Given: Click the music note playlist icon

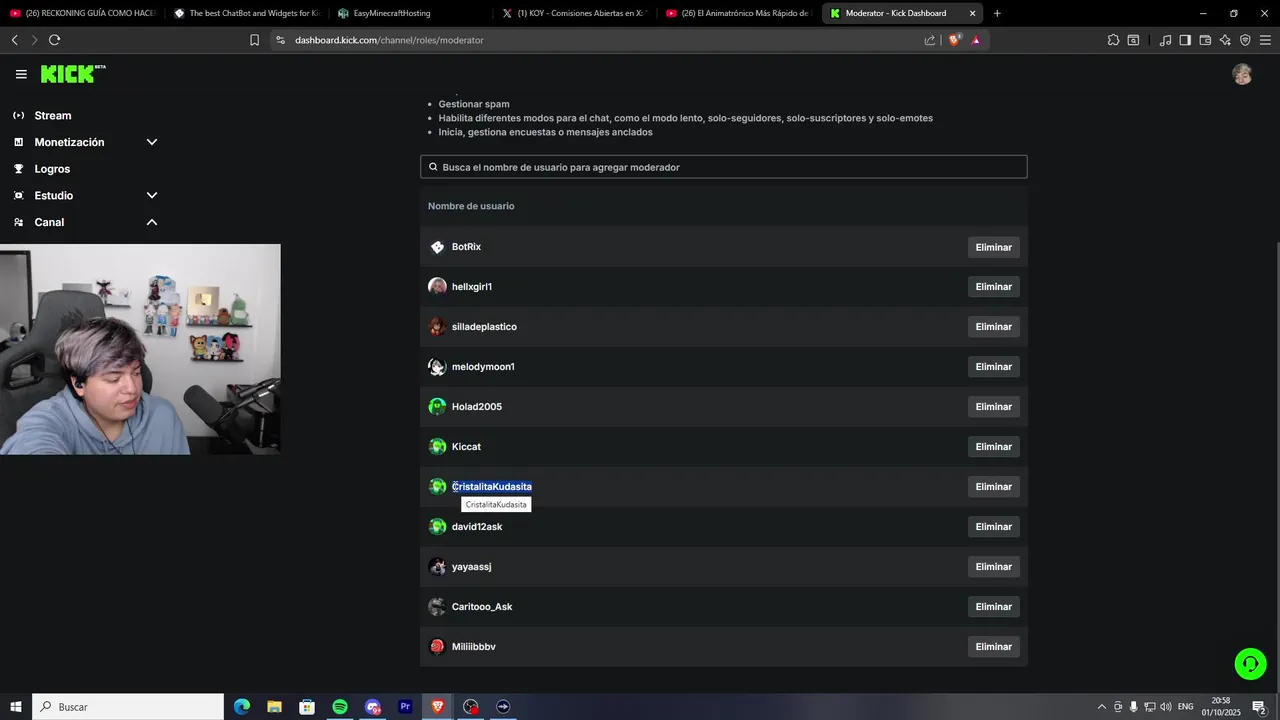Looking at the screenshot, I should 1165,40.
